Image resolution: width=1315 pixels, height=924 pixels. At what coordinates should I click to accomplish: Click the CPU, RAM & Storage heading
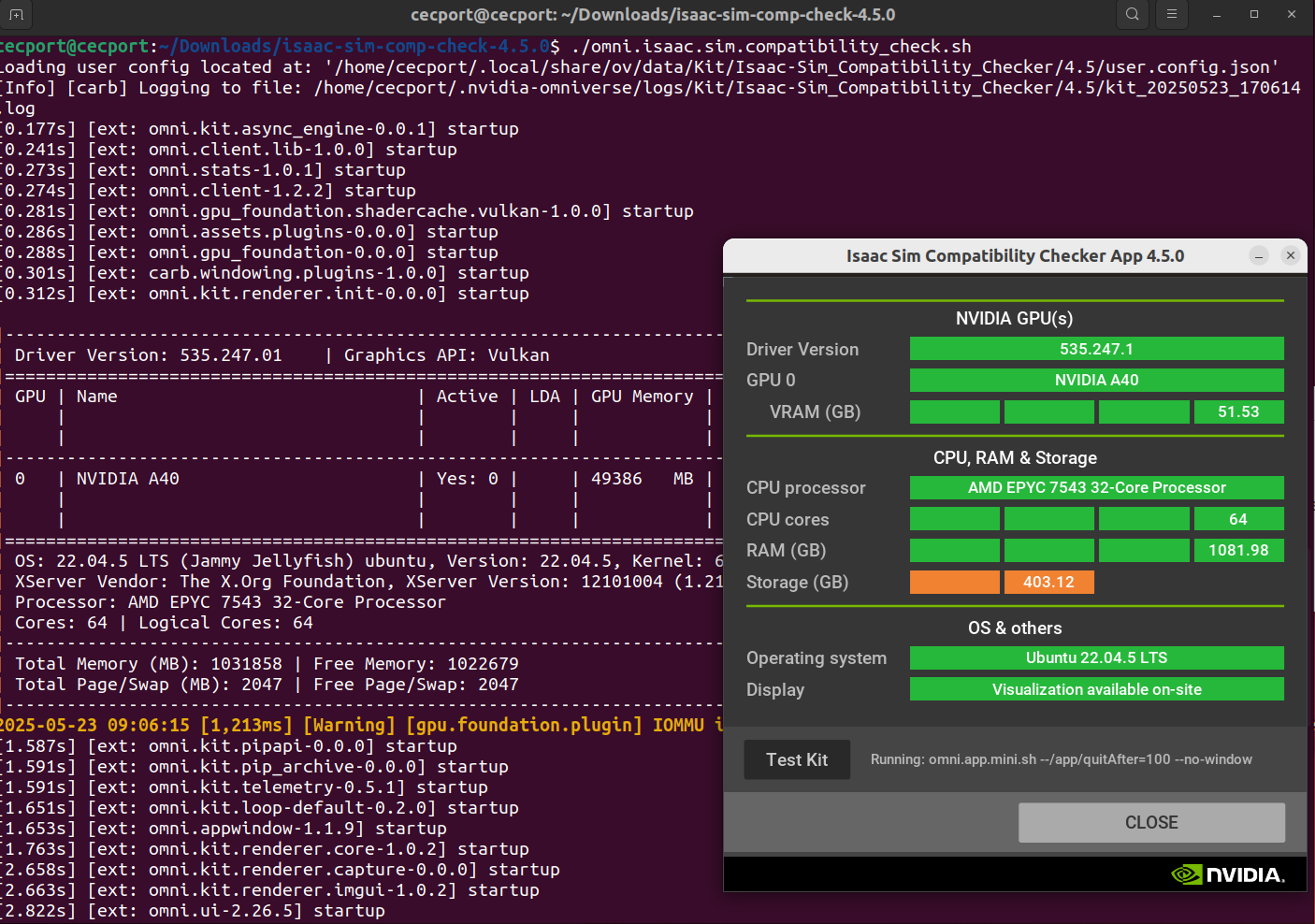click(1015, 457)
